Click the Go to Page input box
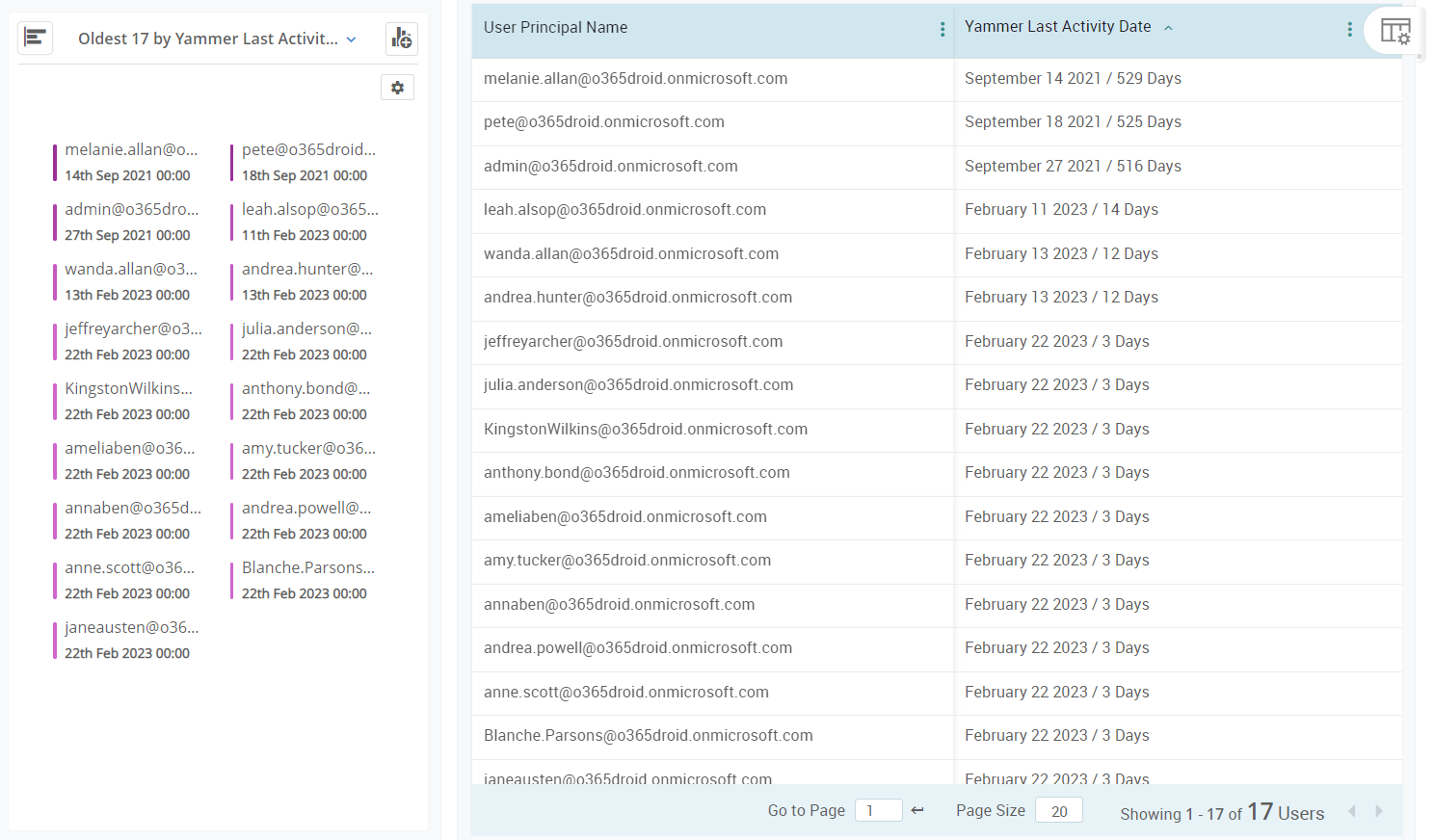1434x840 pixels. point(878,810)
